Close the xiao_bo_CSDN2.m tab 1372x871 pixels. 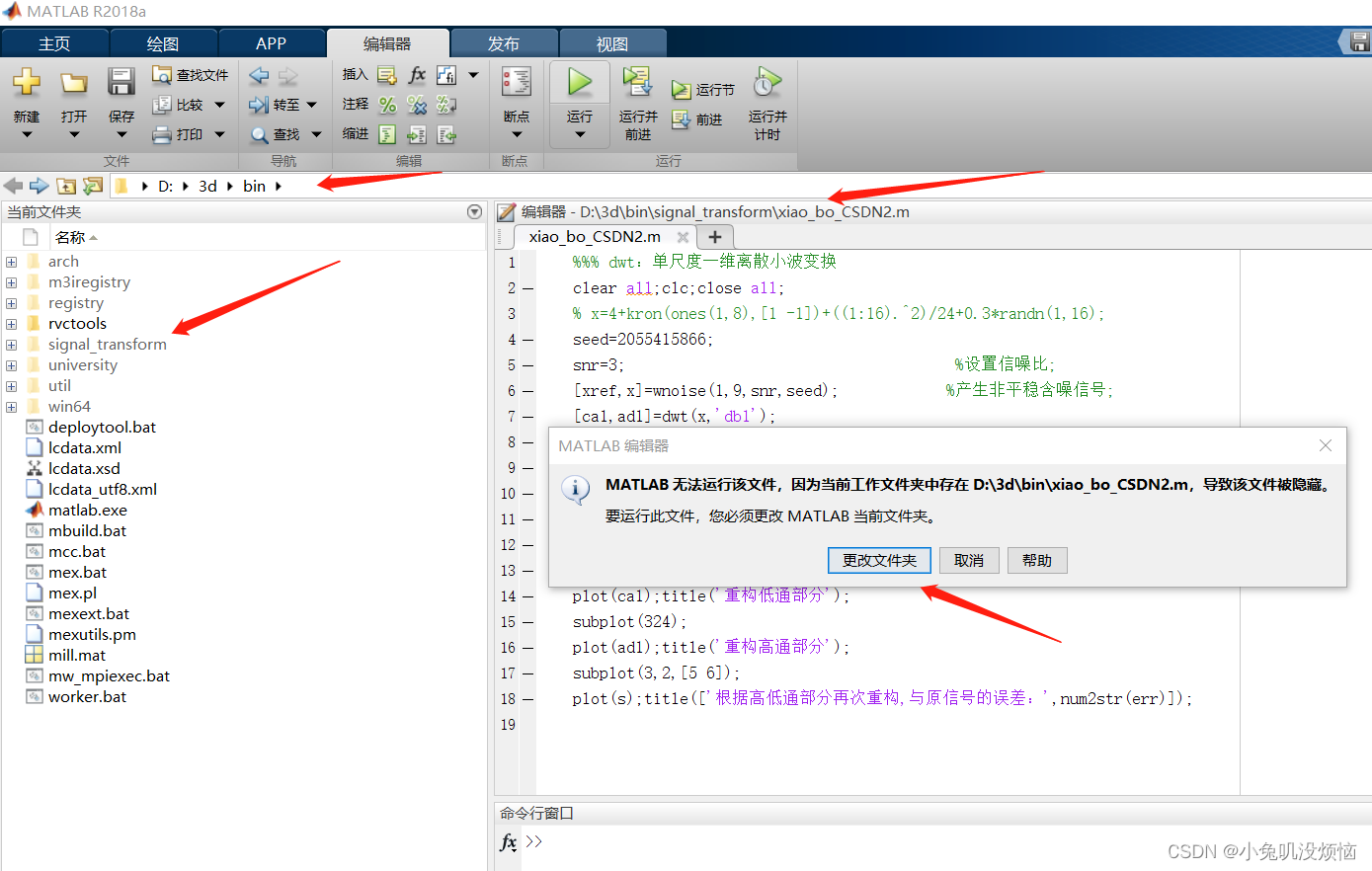pyautogui.click(x=683, y=237)
